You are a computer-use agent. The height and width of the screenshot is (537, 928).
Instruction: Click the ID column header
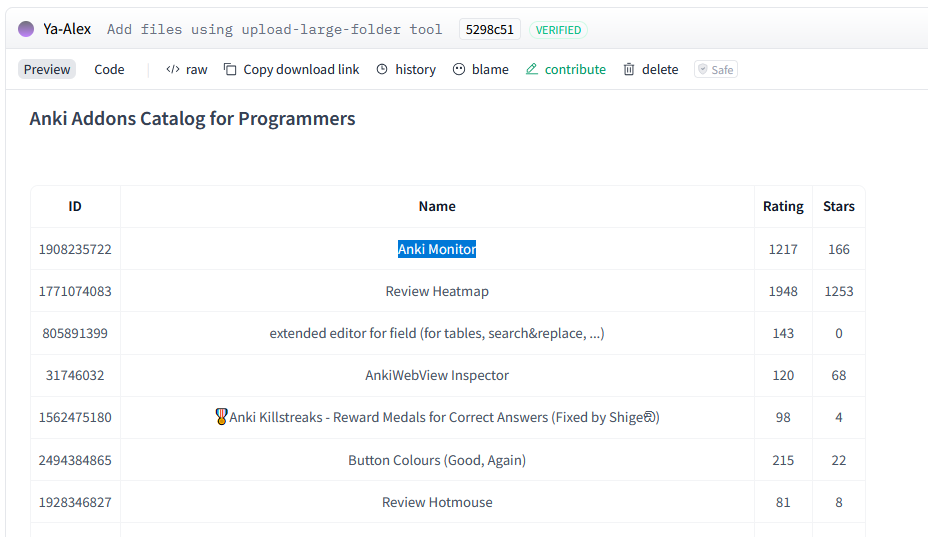coord(75,206)
